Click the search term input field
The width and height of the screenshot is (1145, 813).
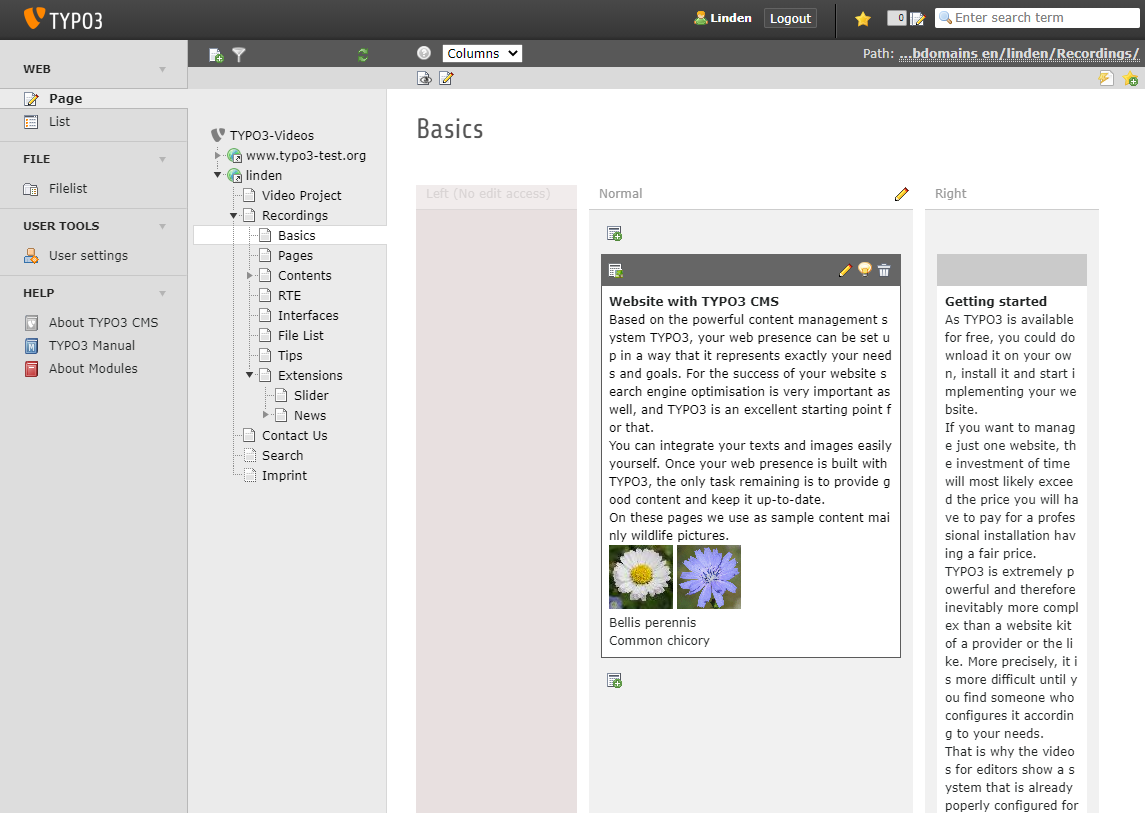(x=1035, y=17)
